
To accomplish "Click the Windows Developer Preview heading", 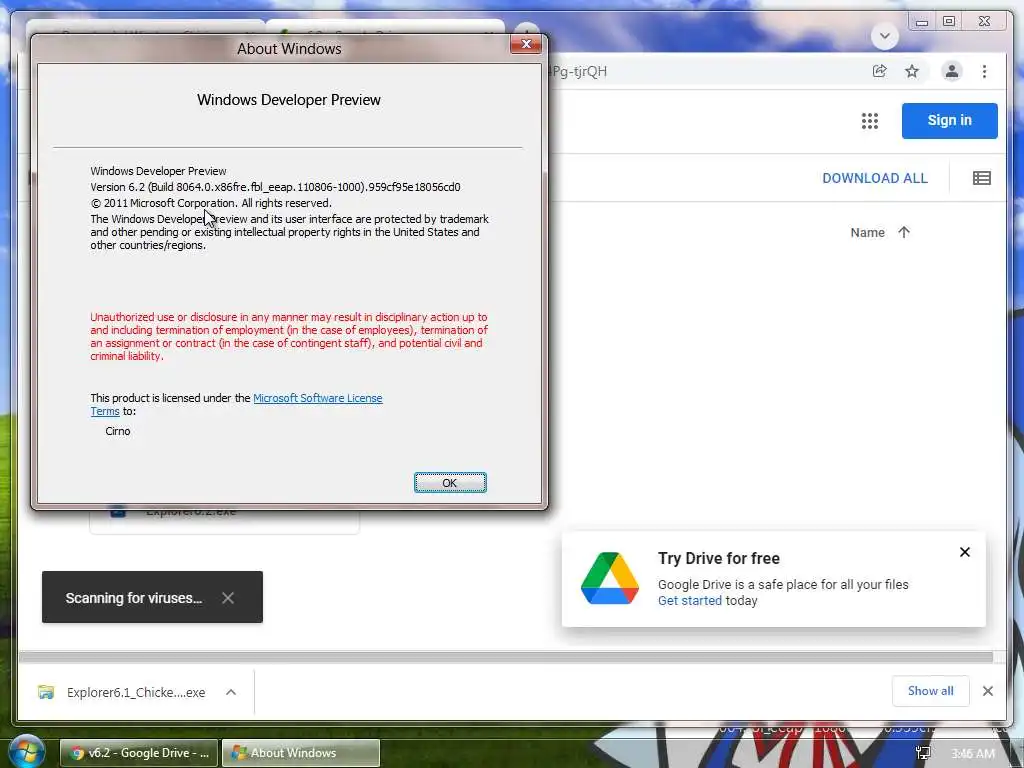I will [289, 100].
